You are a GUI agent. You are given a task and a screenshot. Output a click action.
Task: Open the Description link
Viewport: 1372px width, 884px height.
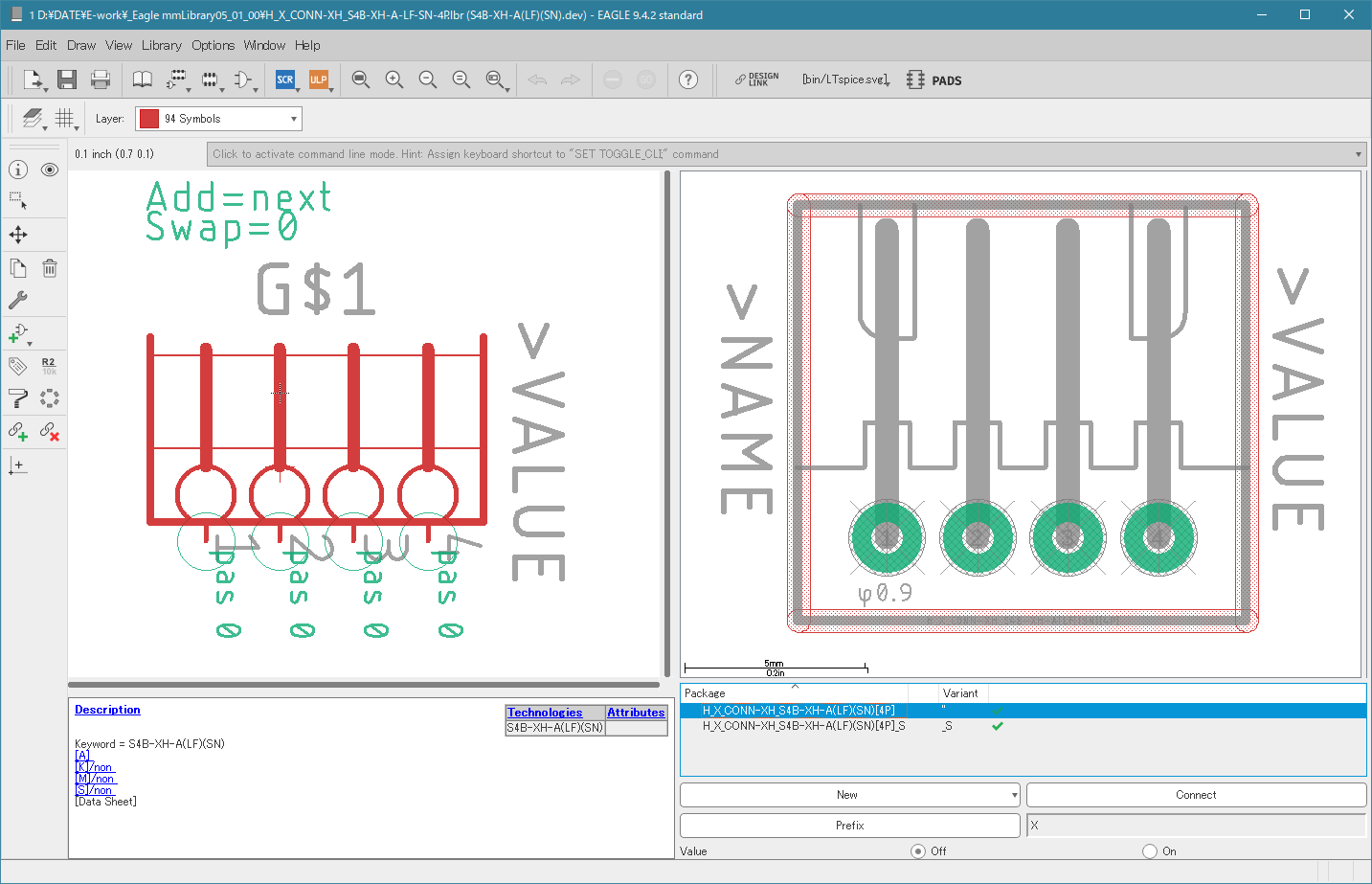pos(107,710)
